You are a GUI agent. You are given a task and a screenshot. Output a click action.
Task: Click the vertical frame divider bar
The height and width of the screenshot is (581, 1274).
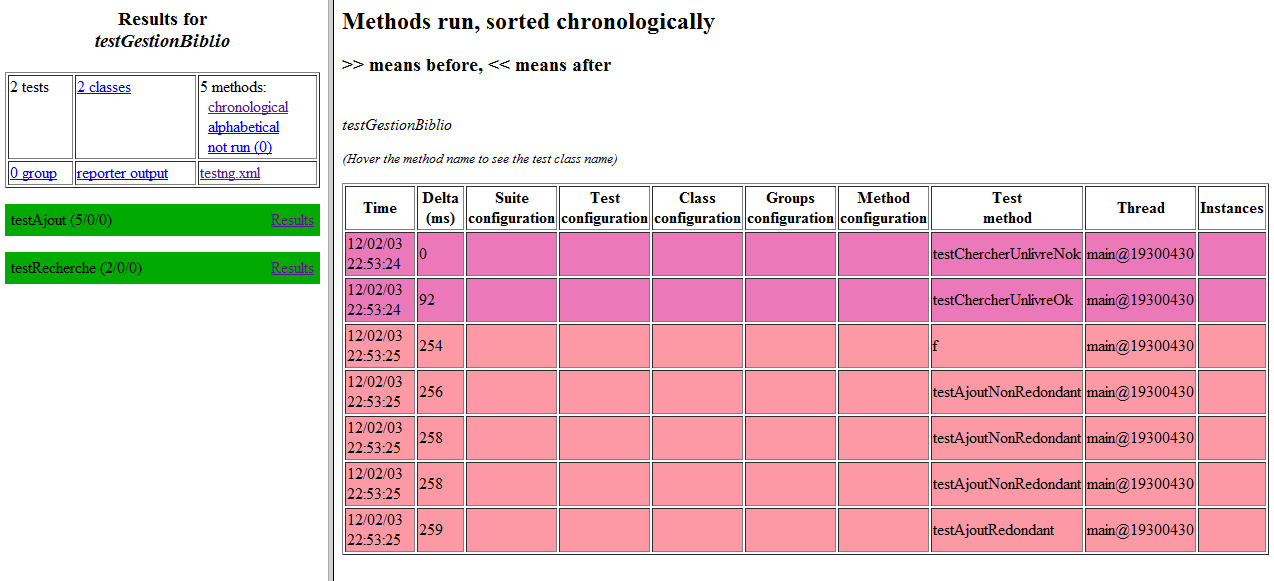[x=330, y=290]
